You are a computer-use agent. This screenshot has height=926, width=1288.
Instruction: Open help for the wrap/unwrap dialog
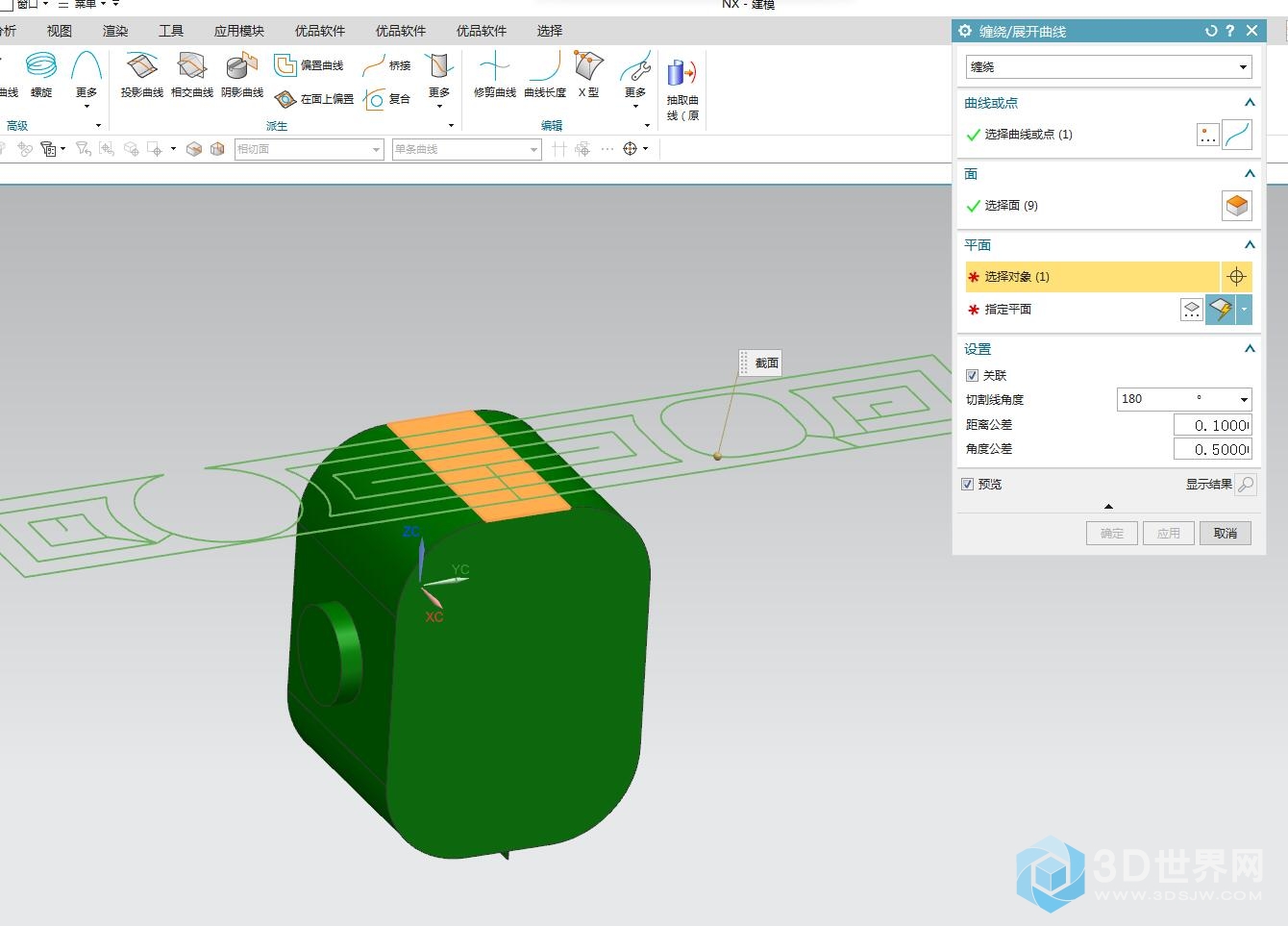(1229, 31)
